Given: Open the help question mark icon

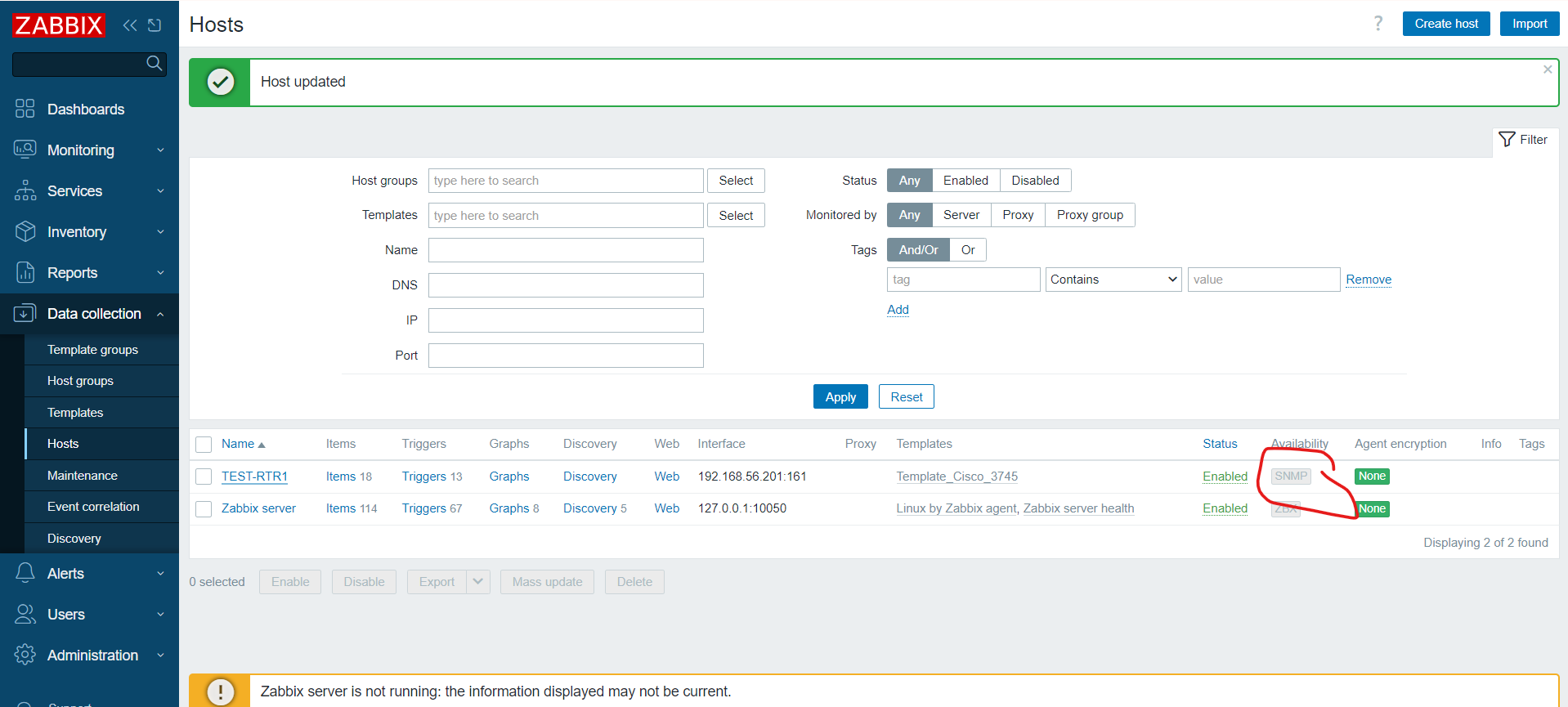Looking at the screenshot, I should coord(1378,24).
